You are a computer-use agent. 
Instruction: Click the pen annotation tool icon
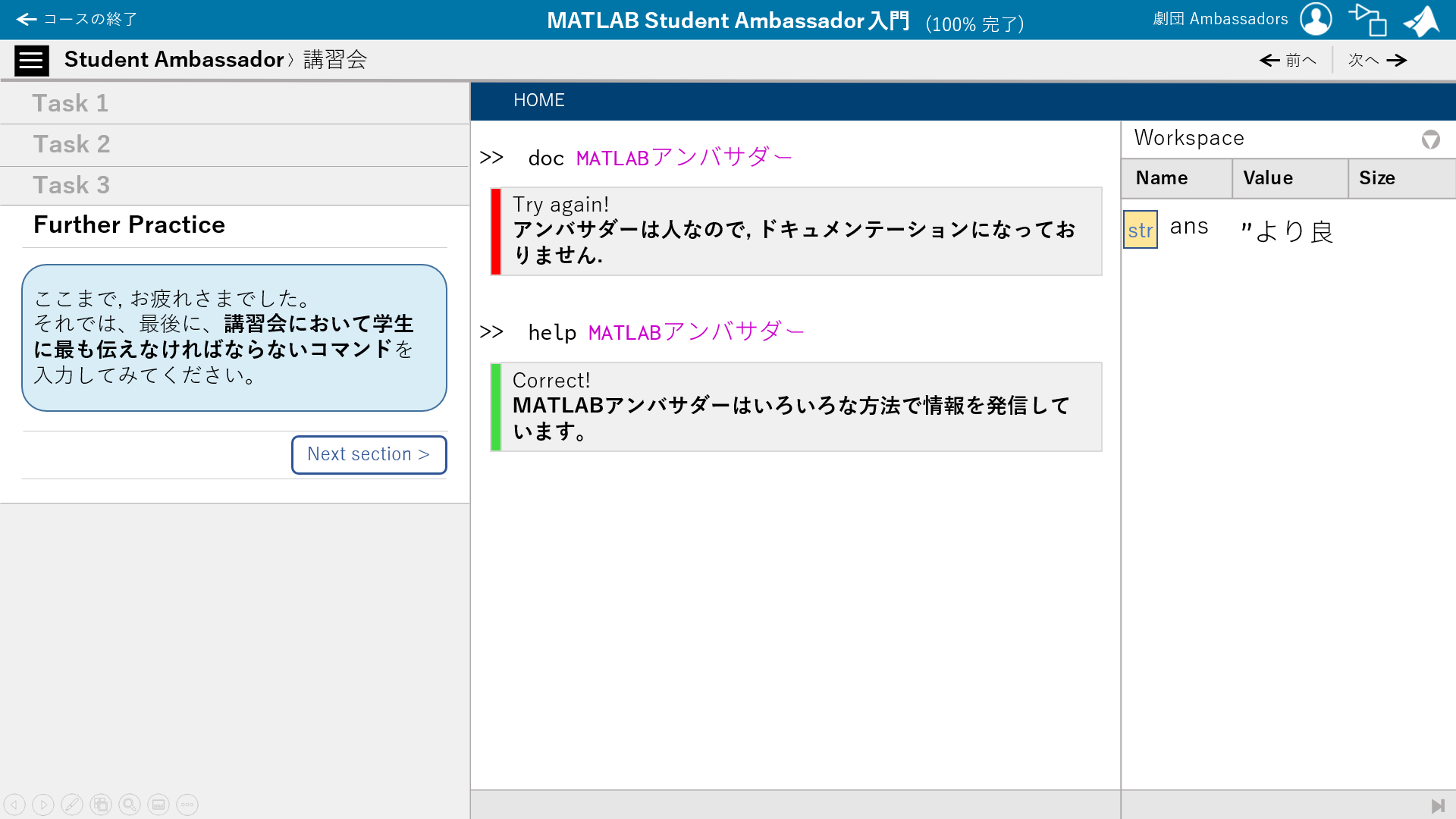click(x=72, y=805)
